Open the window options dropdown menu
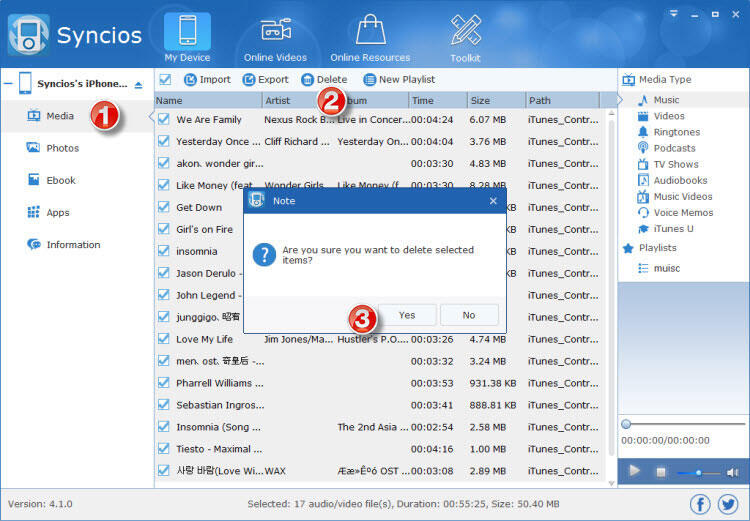This screenshot has height=521, width=750. point(673,14)
